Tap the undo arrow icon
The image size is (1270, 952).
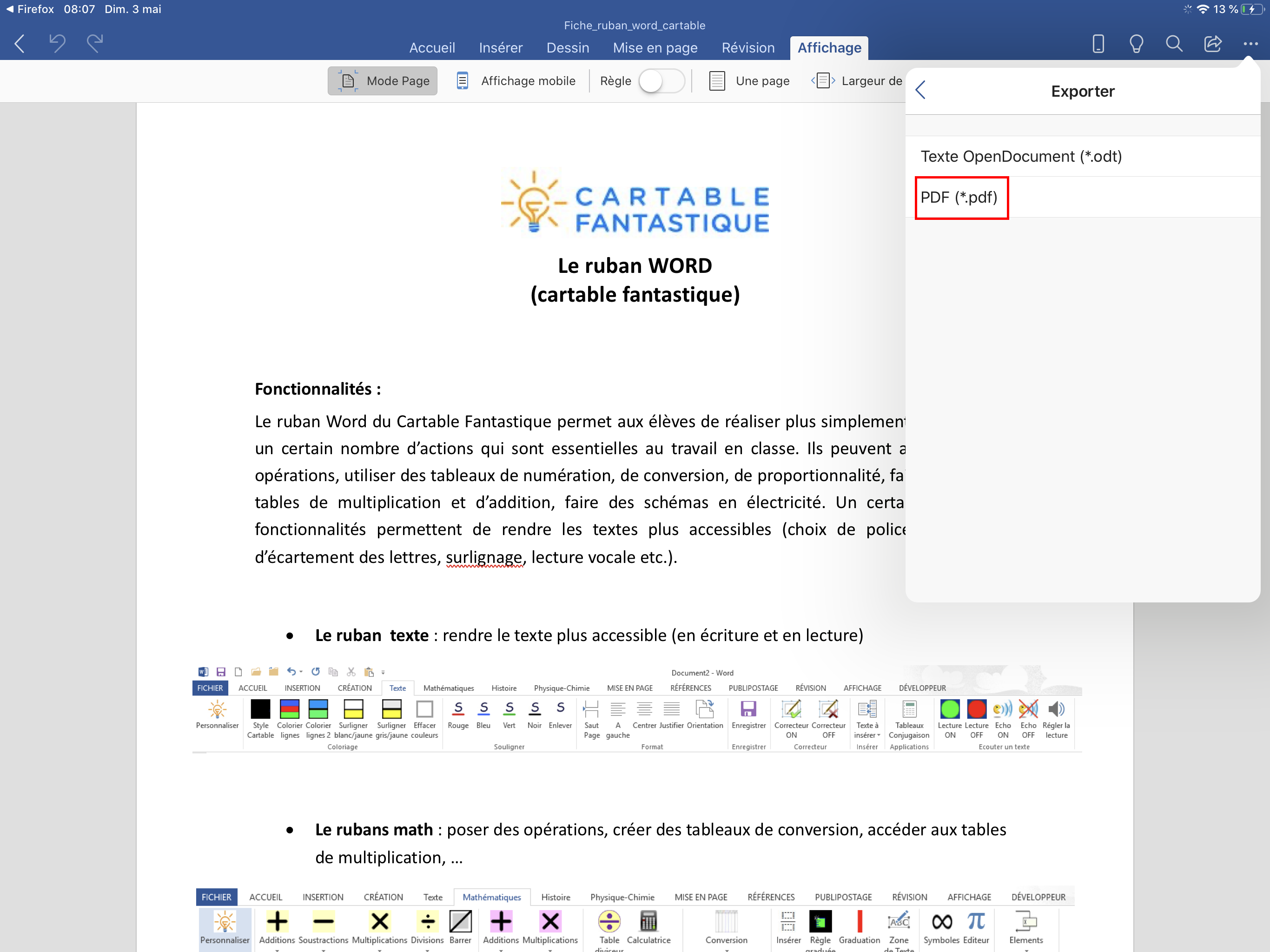click(x=57, y=43)
